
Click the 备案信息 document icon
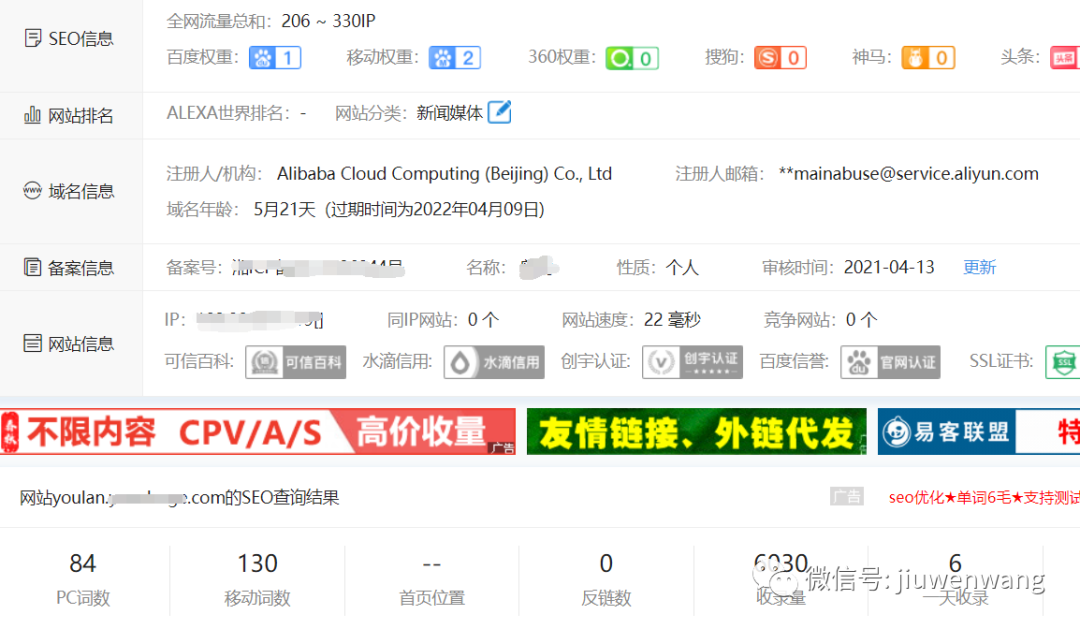tap(32, 267)
